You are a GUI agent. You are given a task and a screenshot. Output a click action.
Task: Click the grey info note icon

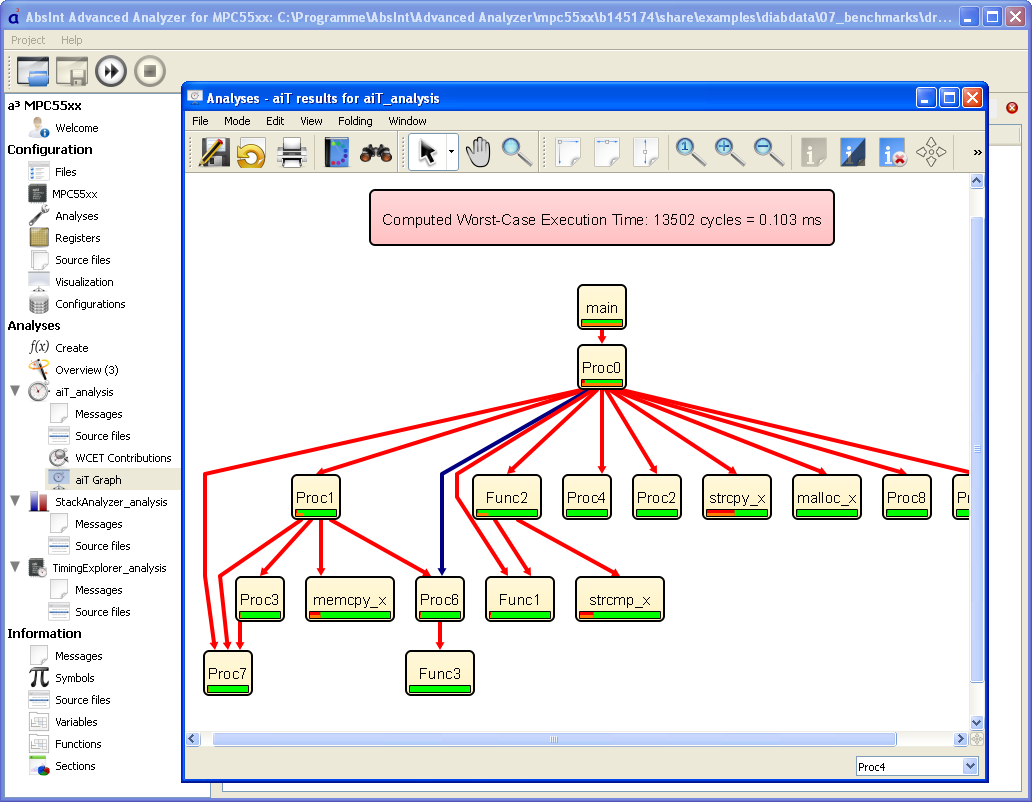coord(813,153)
